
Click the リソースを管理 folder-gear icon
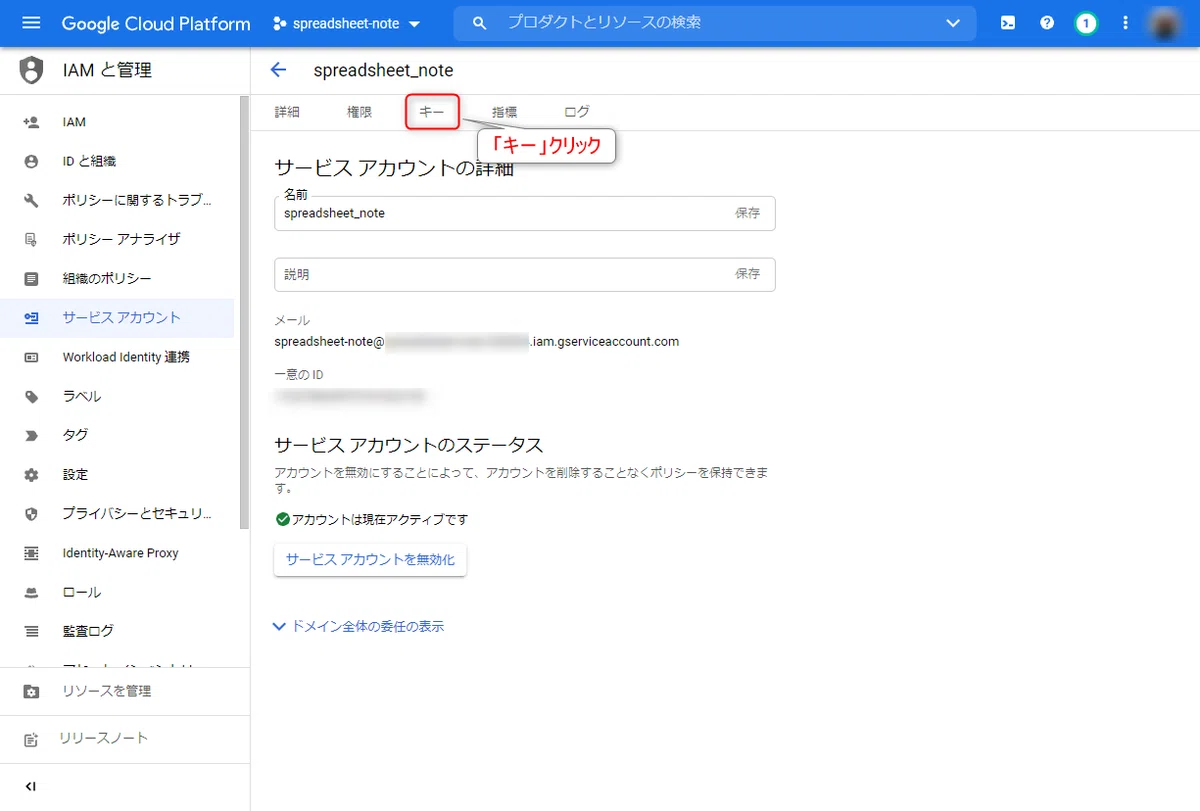click(x=31, y=691)
